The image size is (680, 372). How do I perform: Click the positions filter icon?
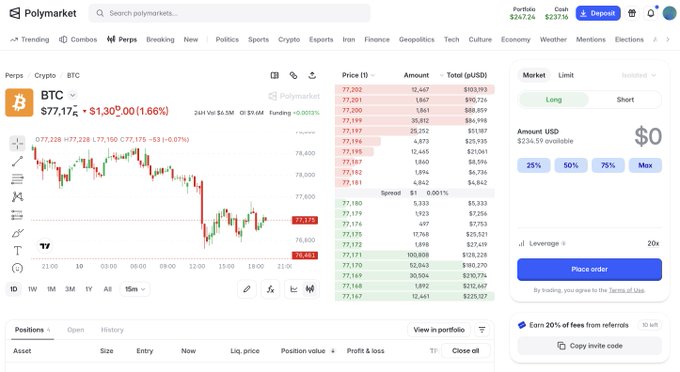click(482, 330)
